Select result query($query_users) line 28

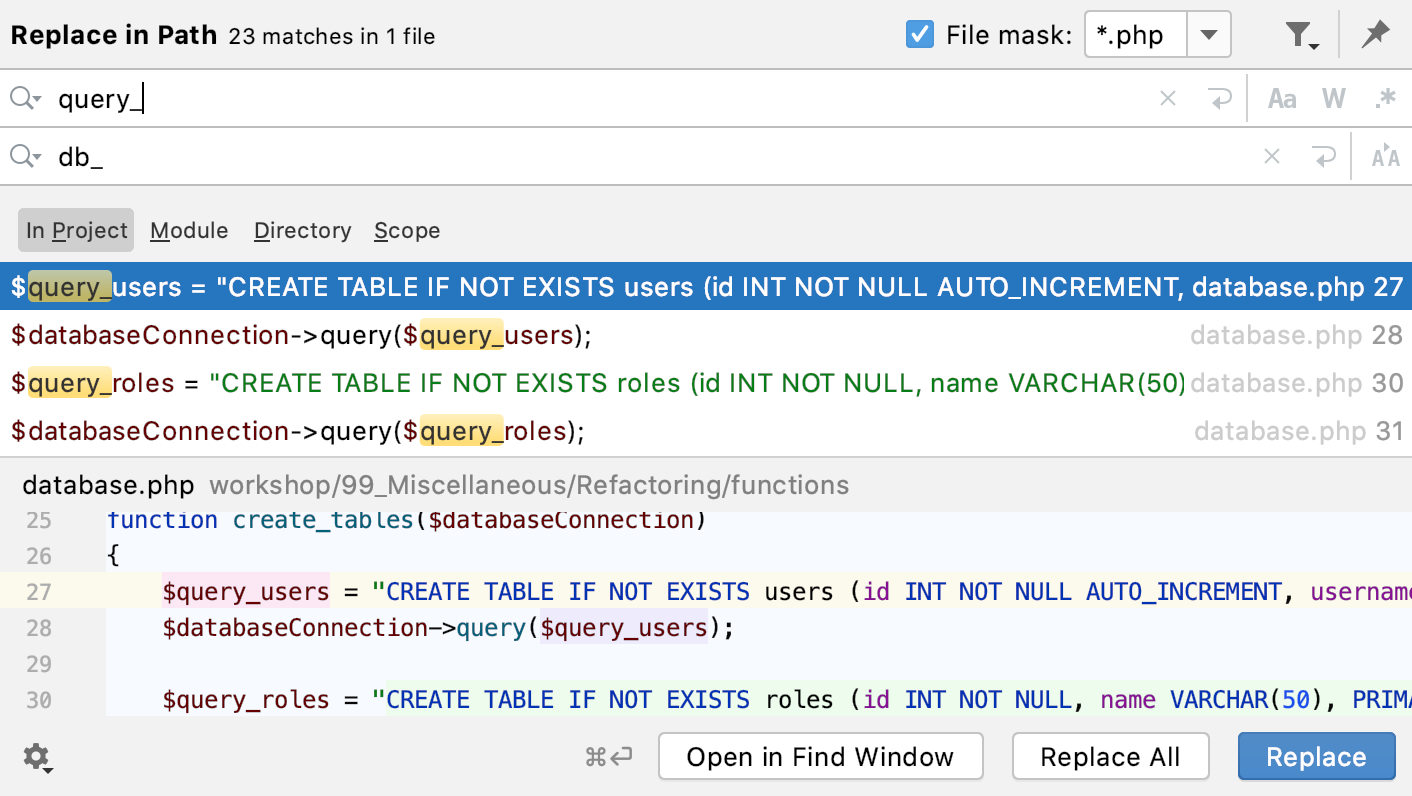point(706,335)
